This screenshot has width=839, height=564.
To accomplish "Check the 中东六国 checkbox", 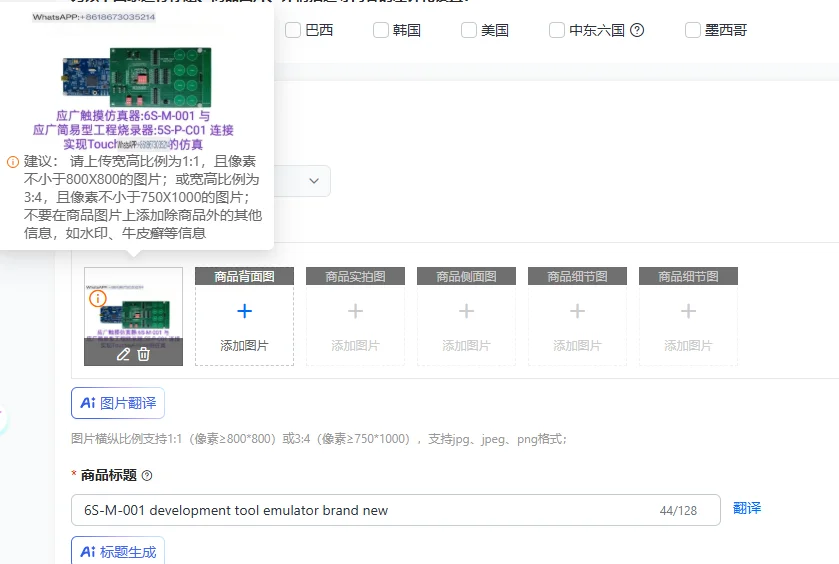I will [556, 30].
